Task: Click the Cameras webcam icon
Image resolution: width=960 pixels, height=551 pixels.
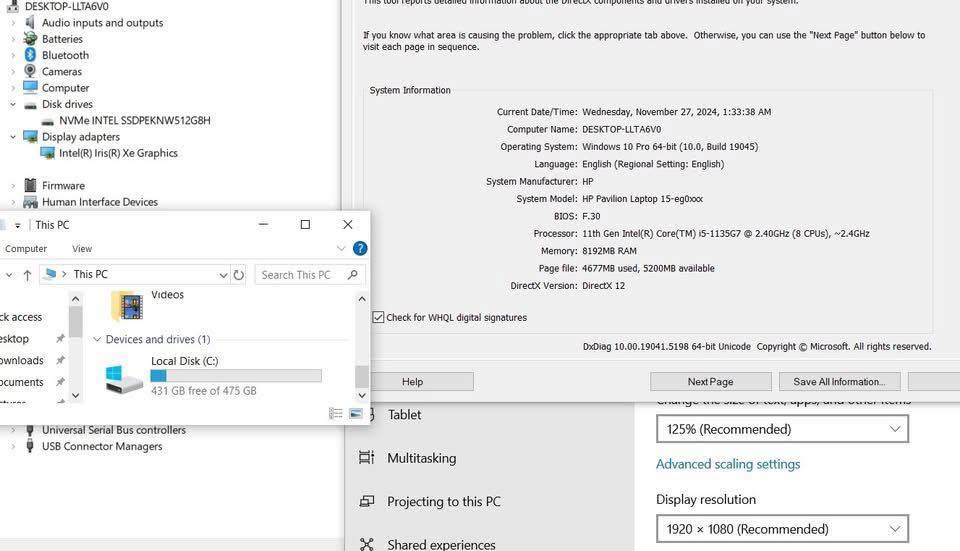Action: point(30,71)
